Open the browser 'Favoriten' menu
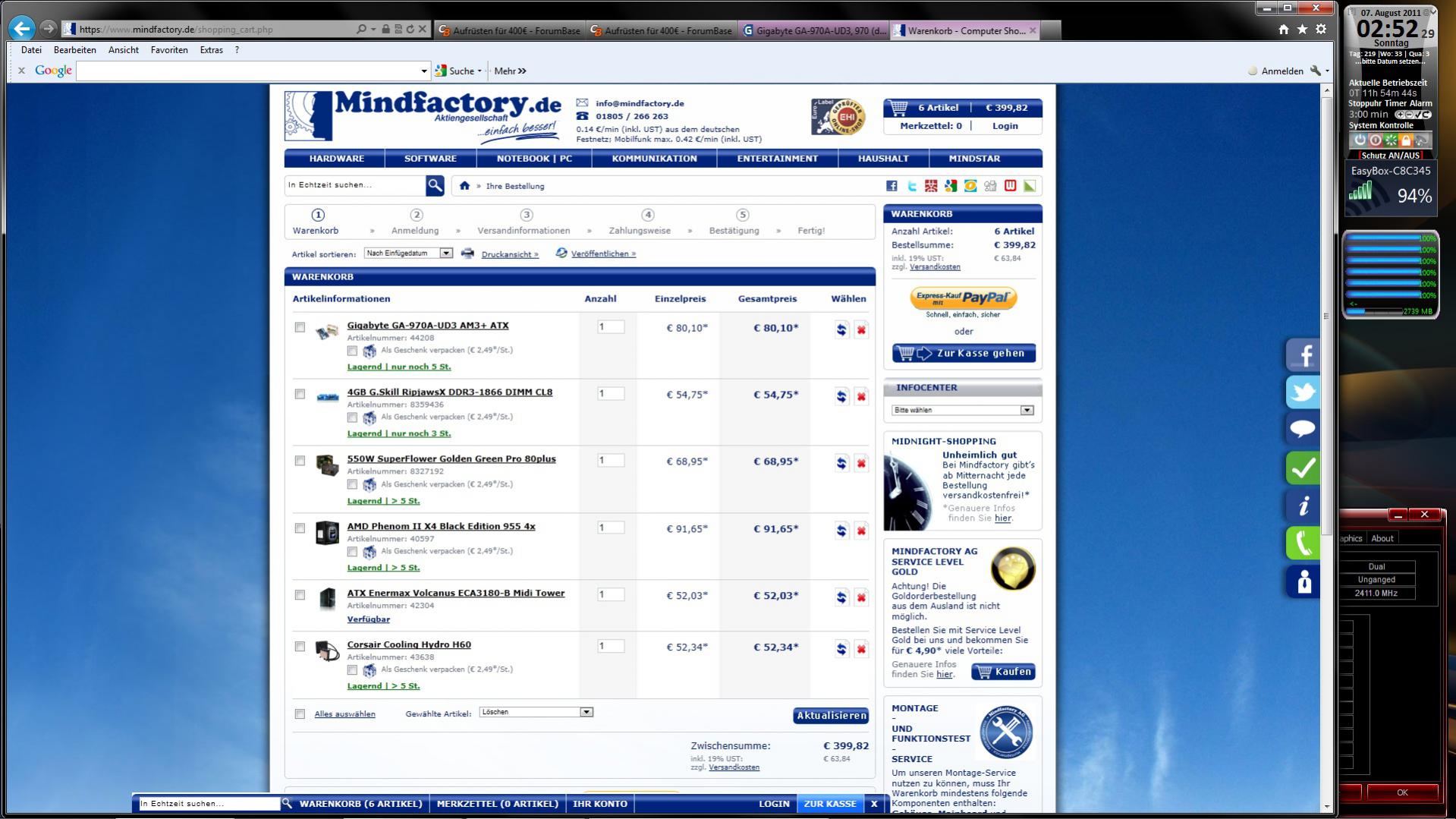The width and height of the screenshot is (1456, 819). click(x=169, y=50)
